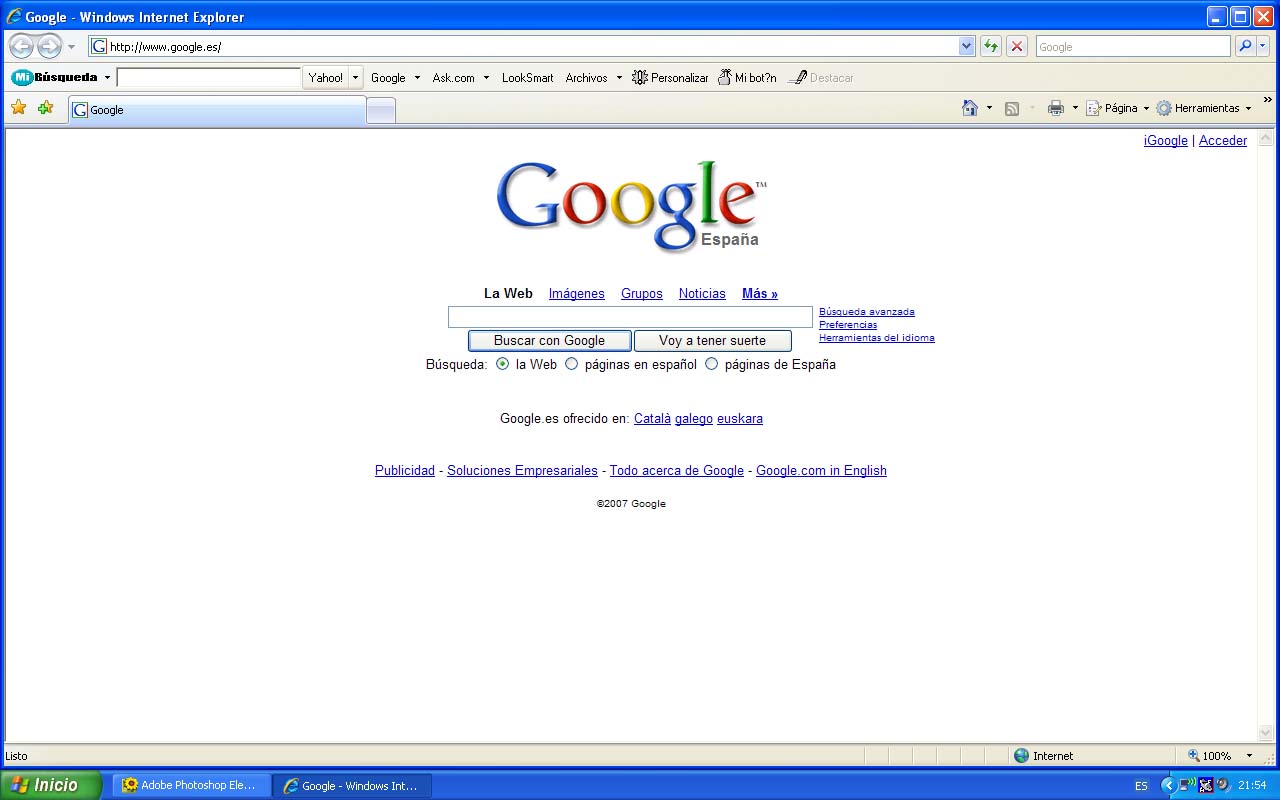Image resolution: width=1280 pixels, height=800 pixels.
Task: Click the Destacar highlighter icon
Action: (798, 77)
